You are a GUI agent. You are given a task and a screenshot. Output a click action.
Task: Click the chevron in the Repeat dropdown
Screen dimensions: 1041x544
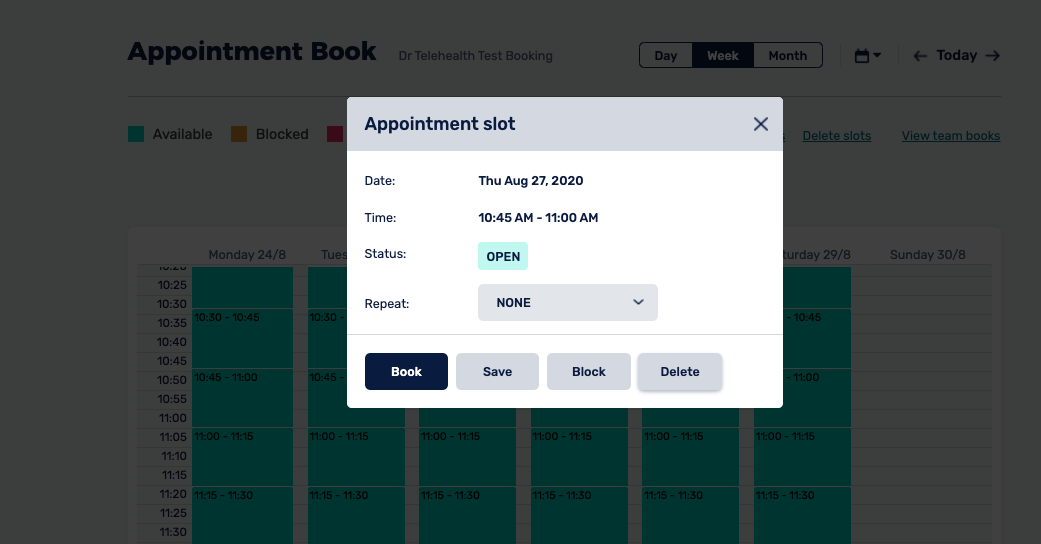(x=638, y=302)
